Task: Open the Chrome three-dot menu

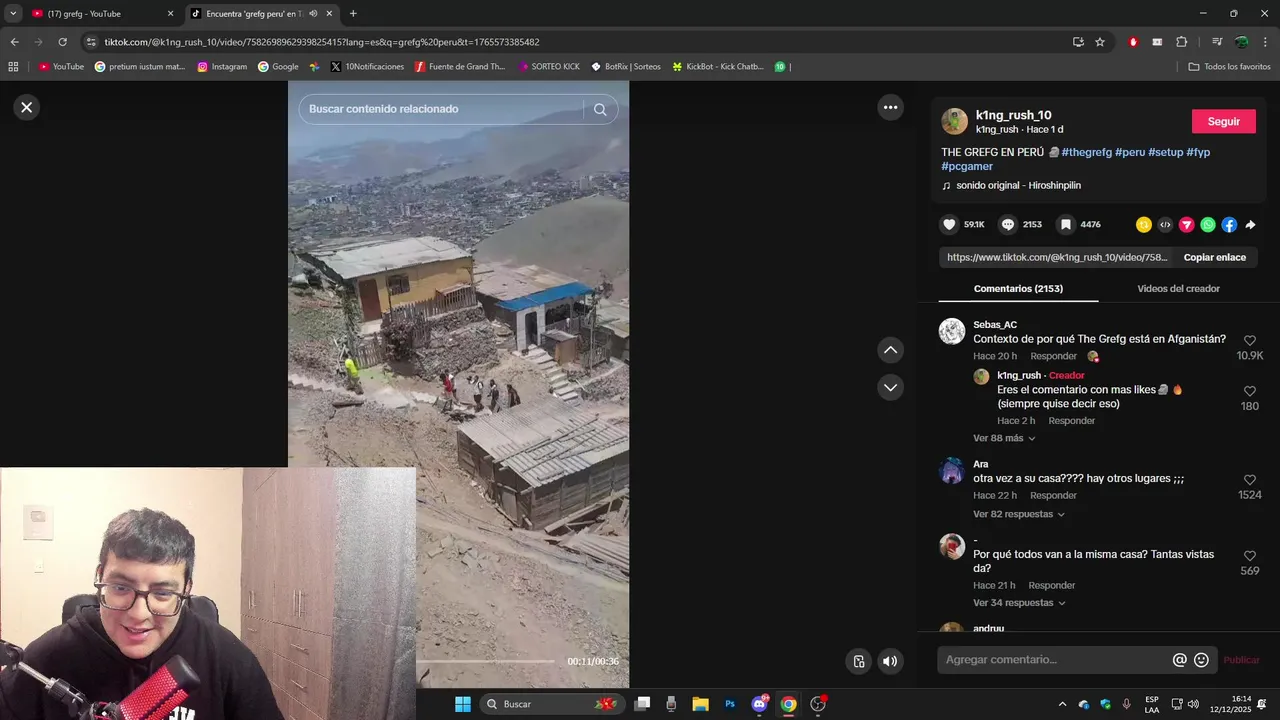Action: tap(1266, 42)
